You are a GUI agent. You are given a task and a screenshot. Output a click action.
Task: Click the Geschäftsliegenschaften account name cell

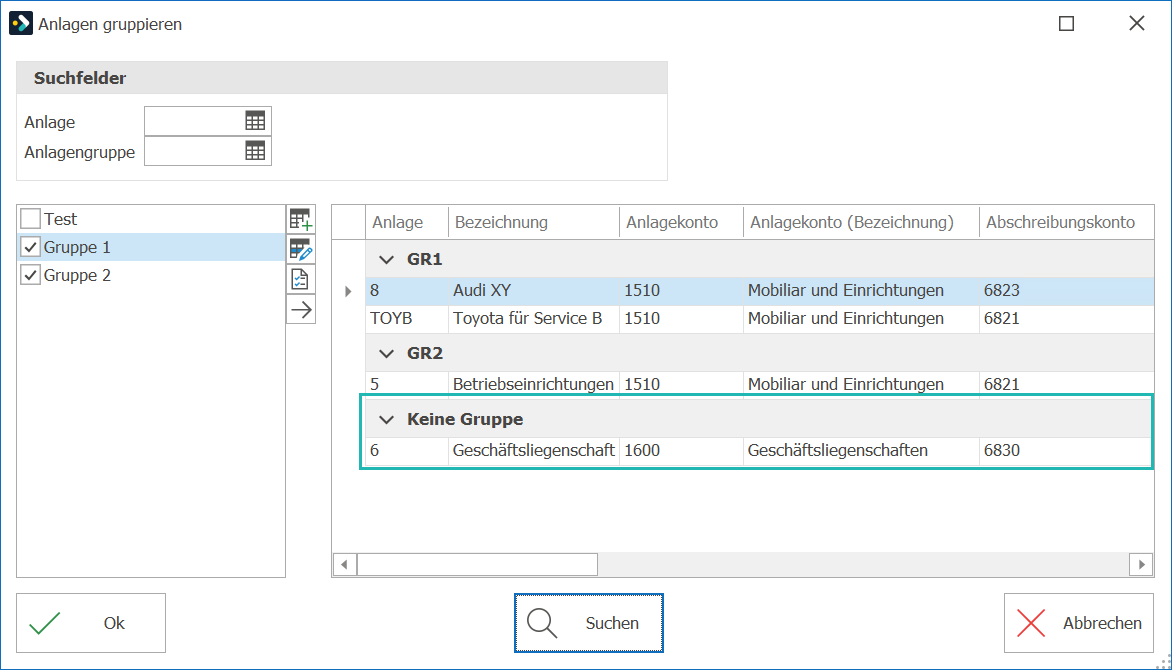pyautogui.click(x=861, y=450)
